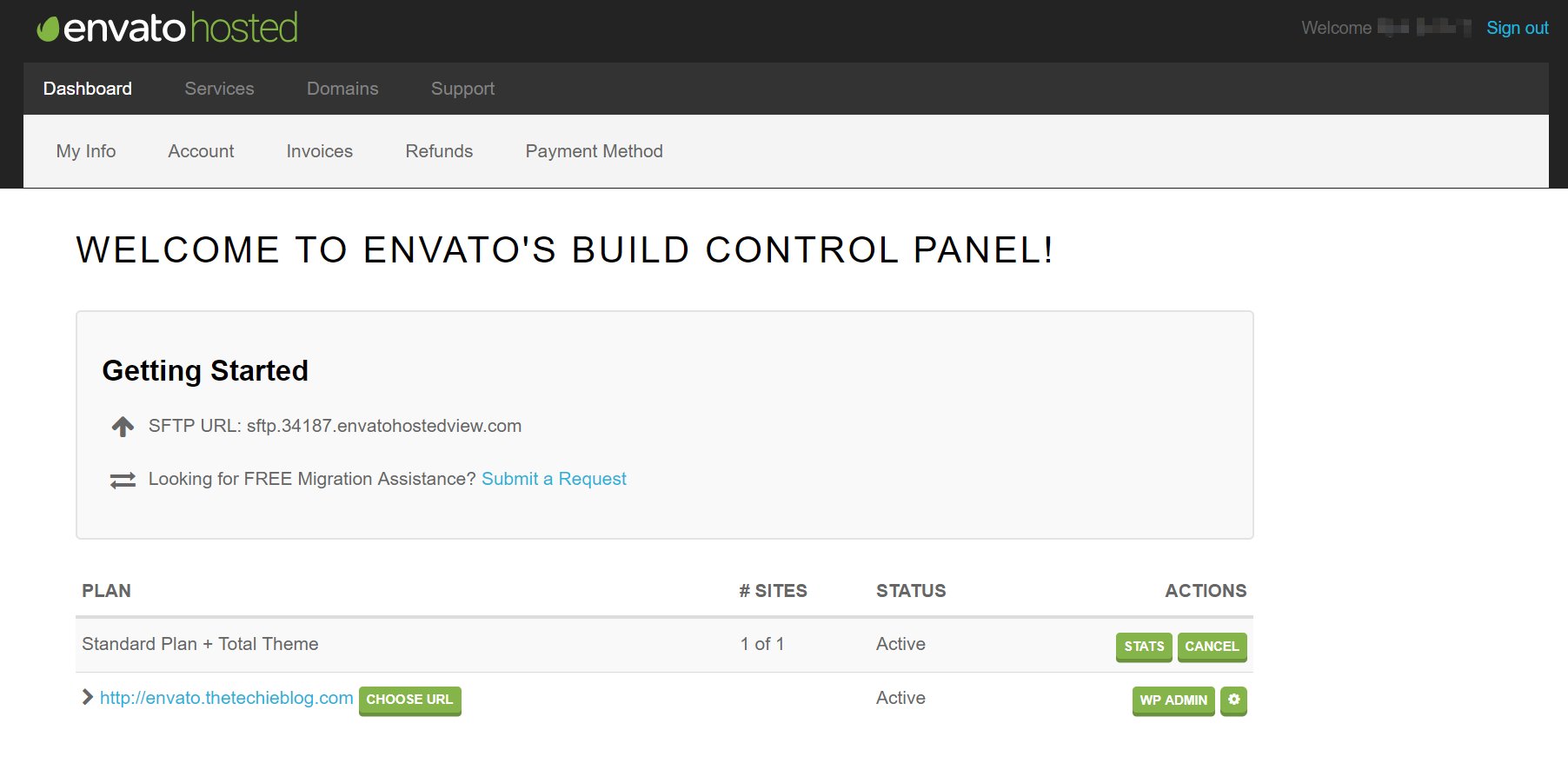1568x783 pixels.
Task: Click the '1 of 1' sites value
Action: click(x=762, y=644)
